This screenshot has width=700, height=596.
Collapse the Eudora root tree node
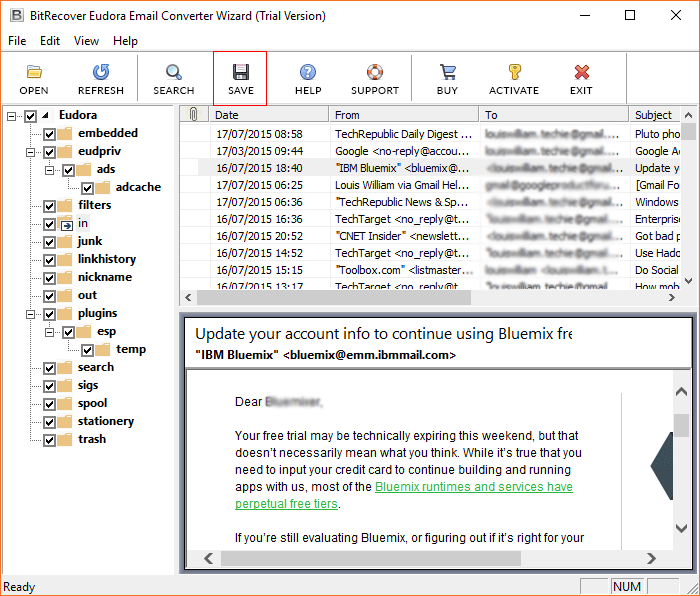coord(11,116)
